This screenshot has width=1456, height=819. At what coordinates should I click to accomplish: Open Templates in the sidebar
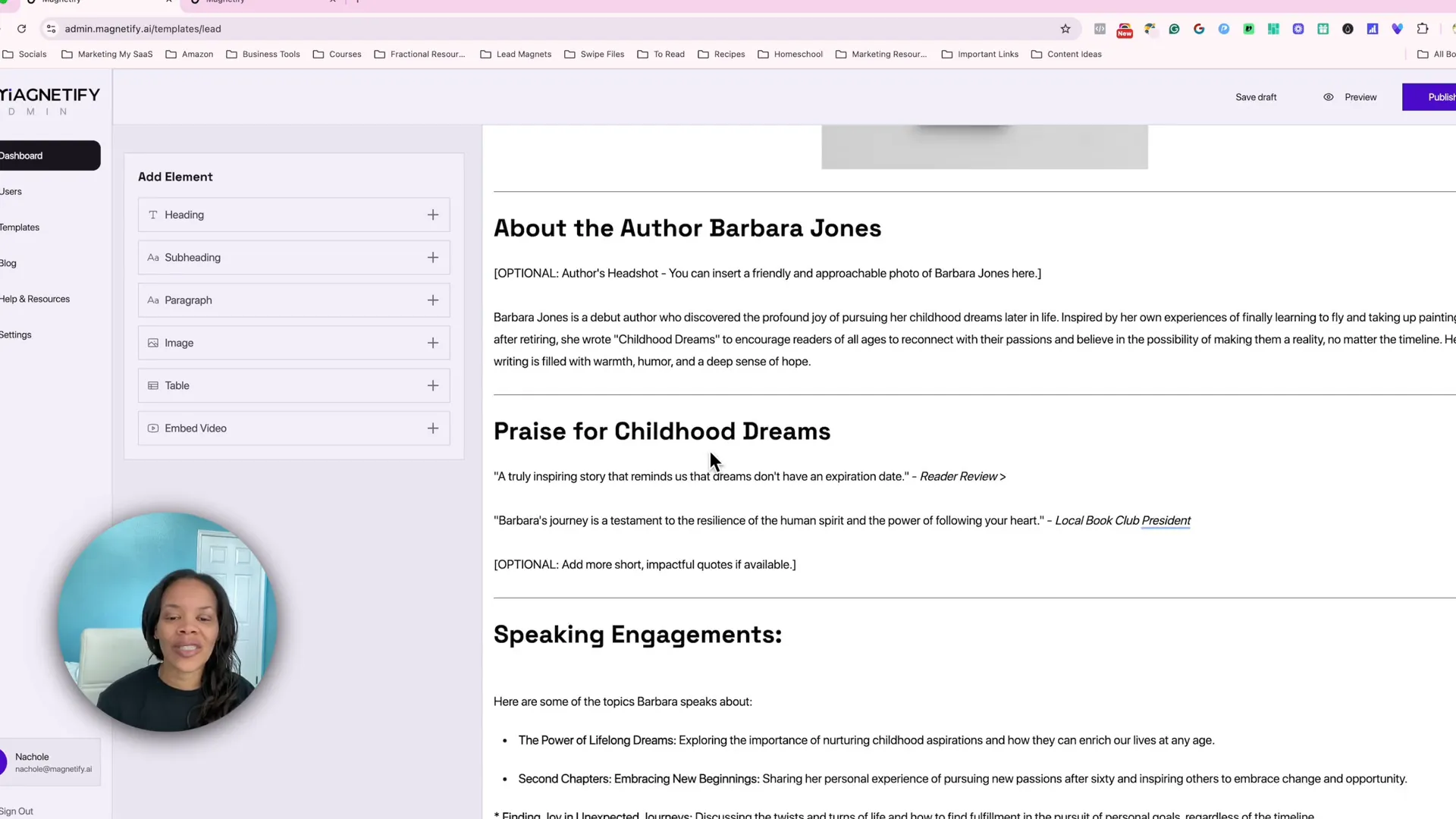[20, 227]
